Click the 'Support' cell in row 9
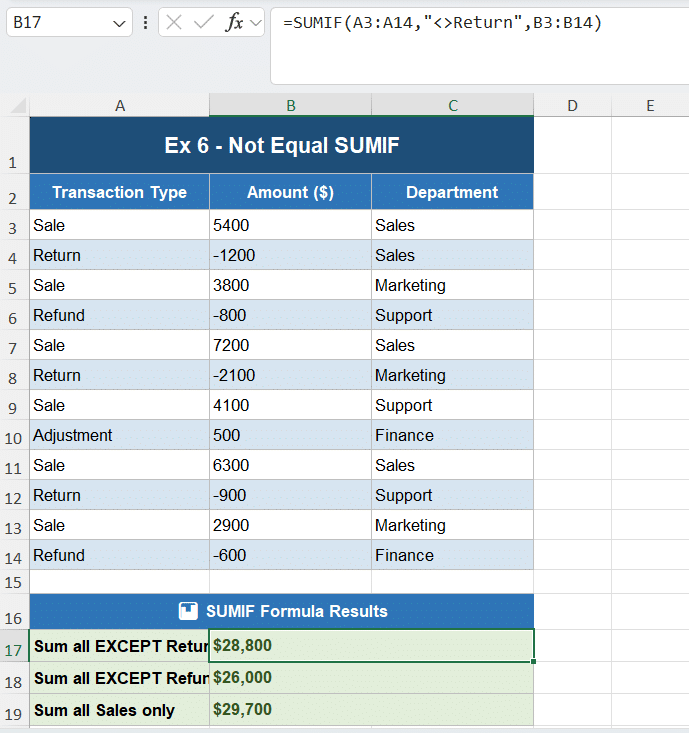689x733 pixels. pyautogui.click(x=452, y=405)
